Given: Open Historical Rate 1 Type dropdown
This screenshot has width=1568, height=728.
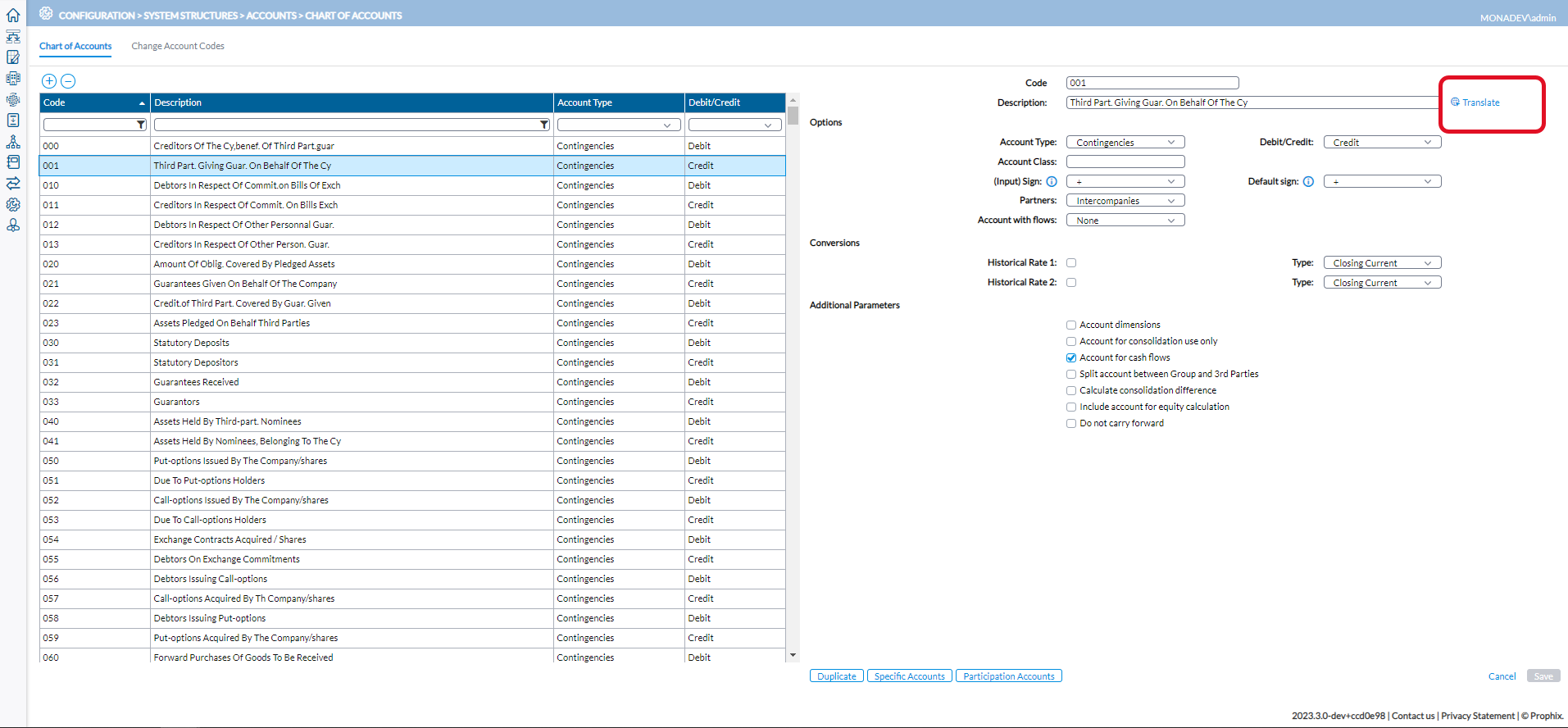Looking at the screenshot, I should [x=1382, y=263].
